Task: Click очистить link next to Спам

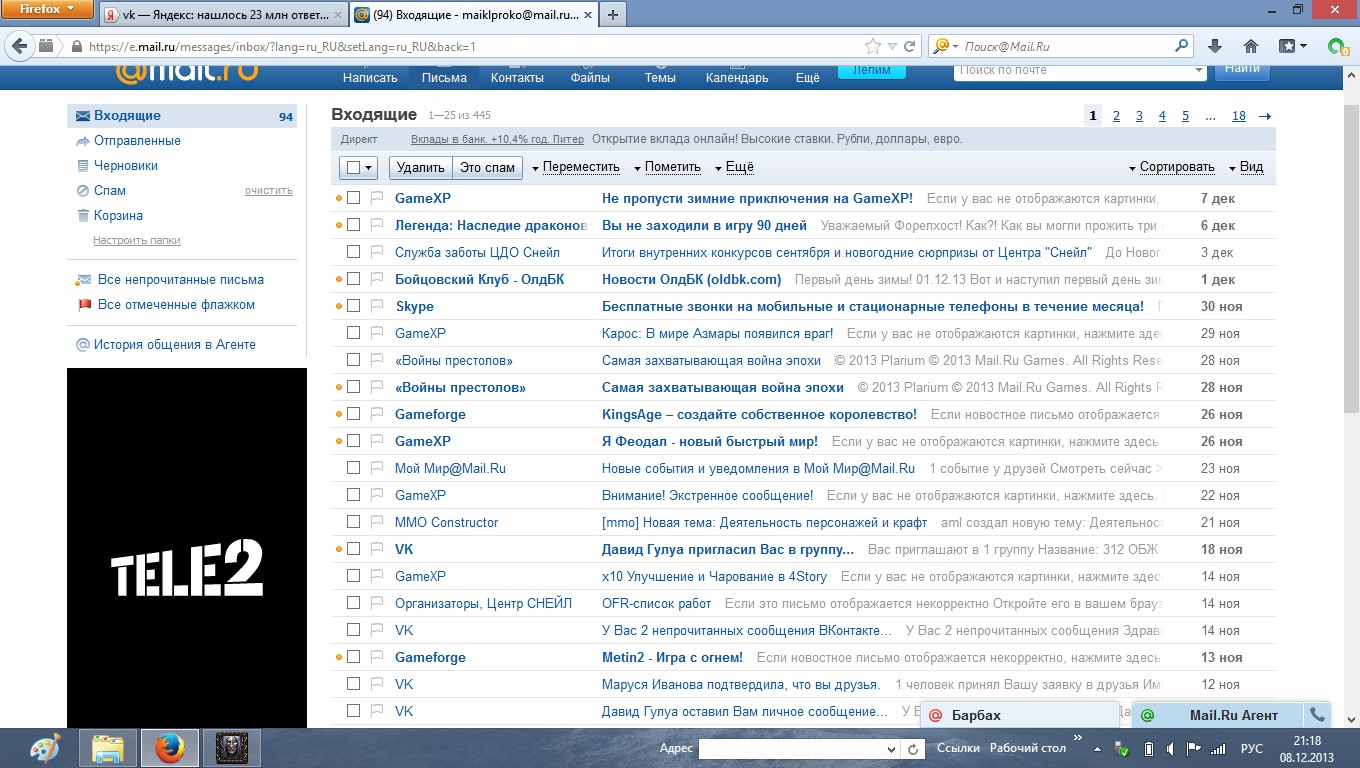Action: pyautogui.click(x=269, y=190)
